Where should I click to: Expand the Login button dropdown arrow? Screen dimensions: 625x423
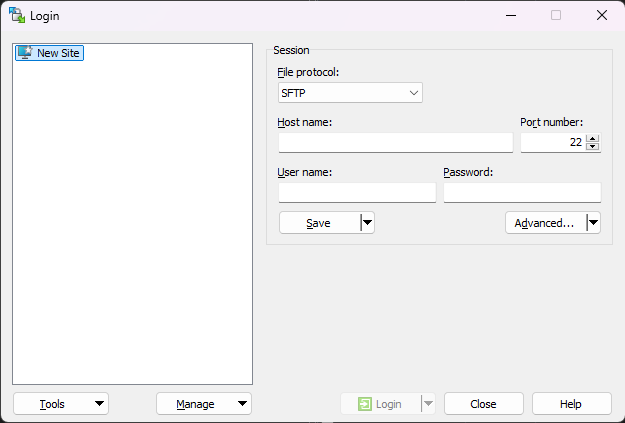pos(428,404)
